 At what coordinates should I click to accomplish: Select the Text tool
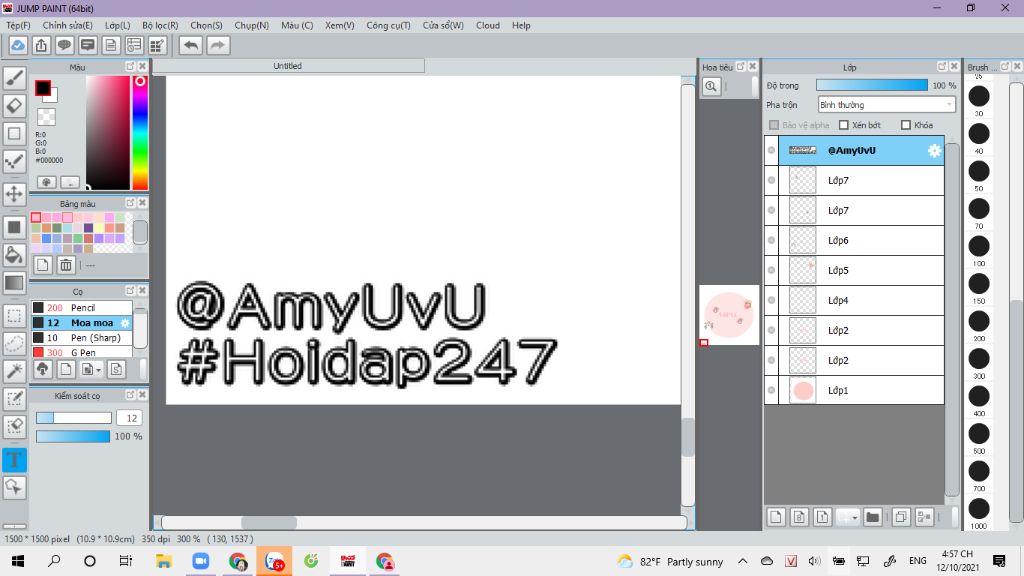coord(14,460)
